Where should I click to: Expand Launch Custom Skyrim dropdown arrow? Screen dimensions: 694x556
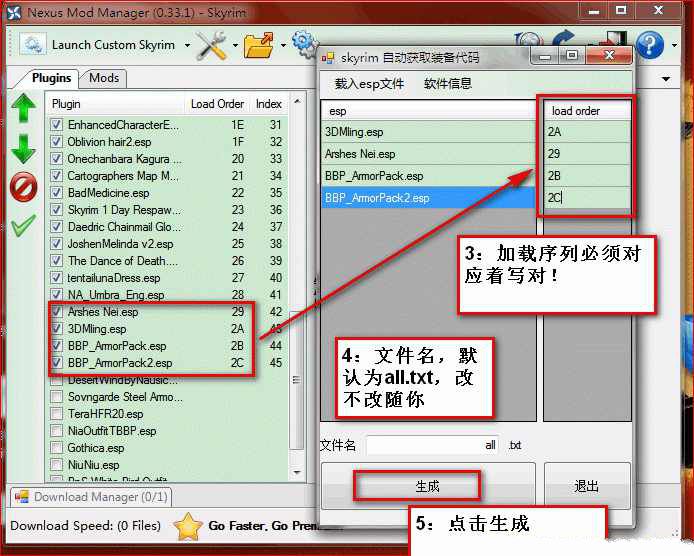point(187,45)
